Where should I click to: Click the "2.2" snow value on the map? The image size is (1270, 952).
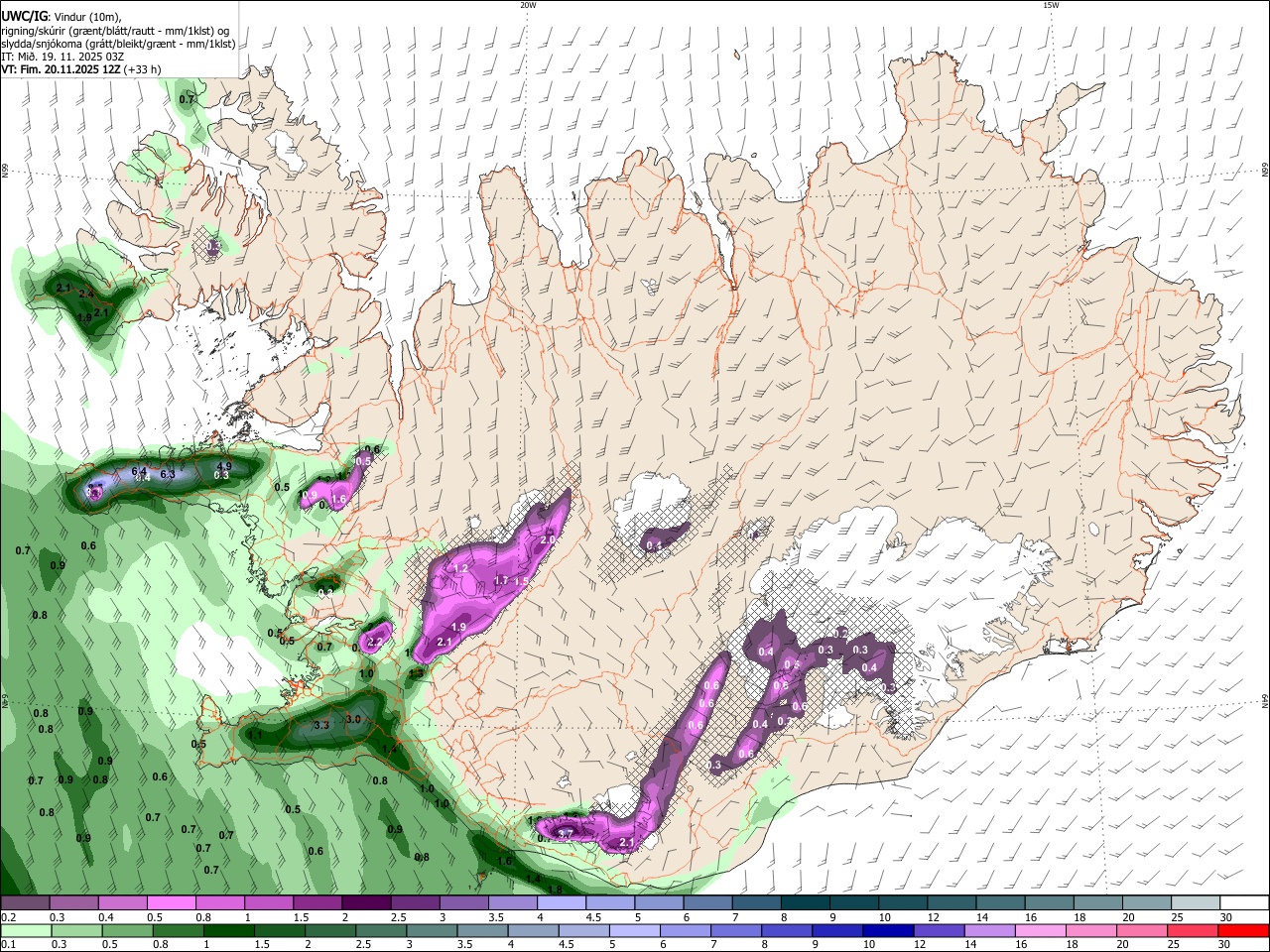tap(375, 643)
